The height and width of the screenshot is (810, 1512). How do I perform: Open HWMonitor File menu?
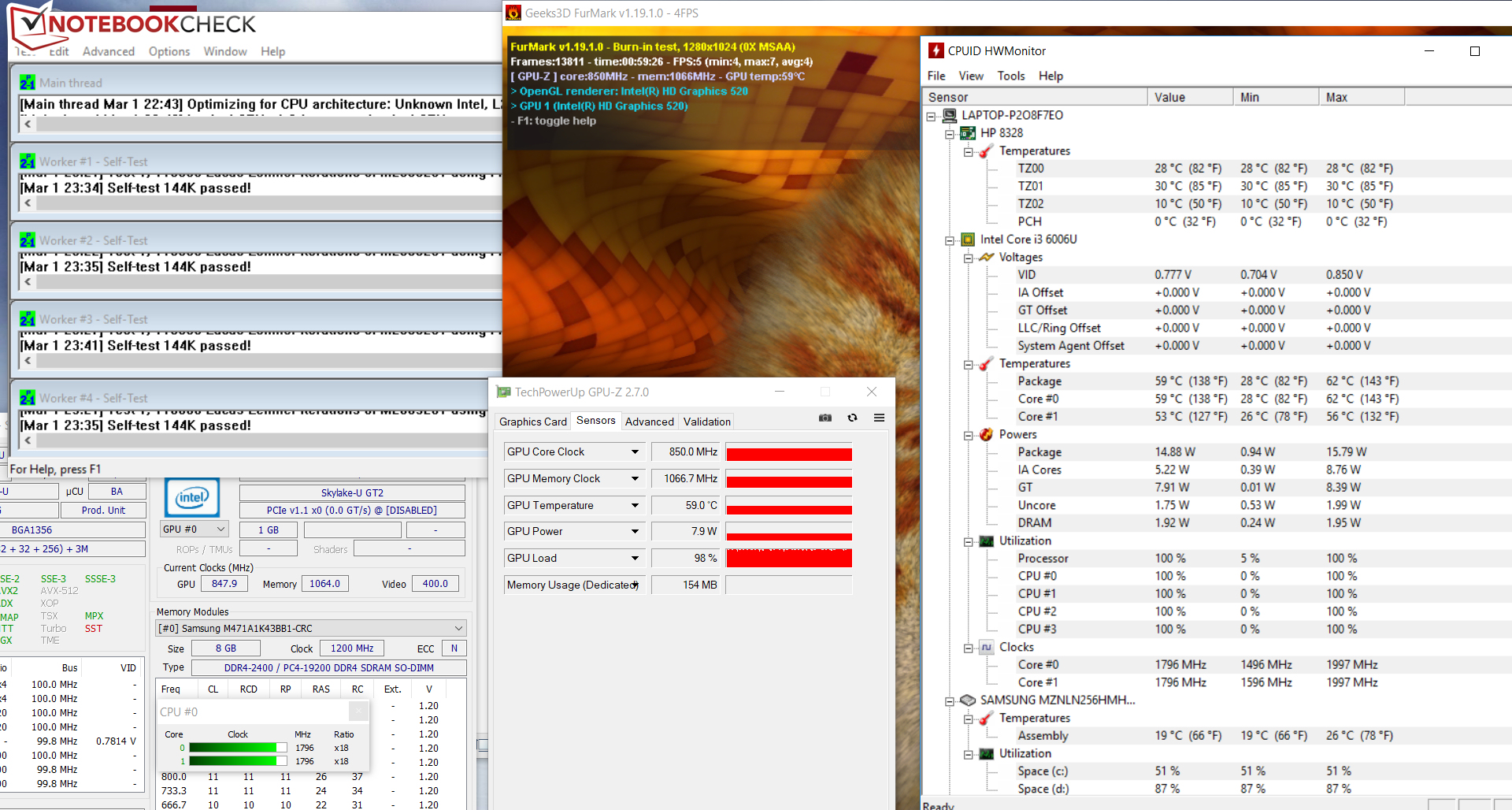click(936, 76)
